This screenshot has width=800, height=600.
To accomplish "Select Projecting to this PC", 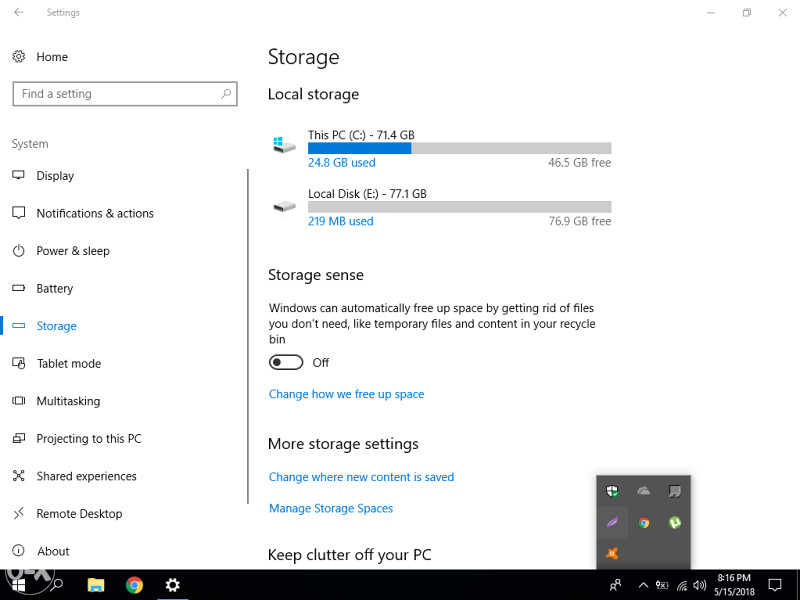I will click(x=89, y=438).
